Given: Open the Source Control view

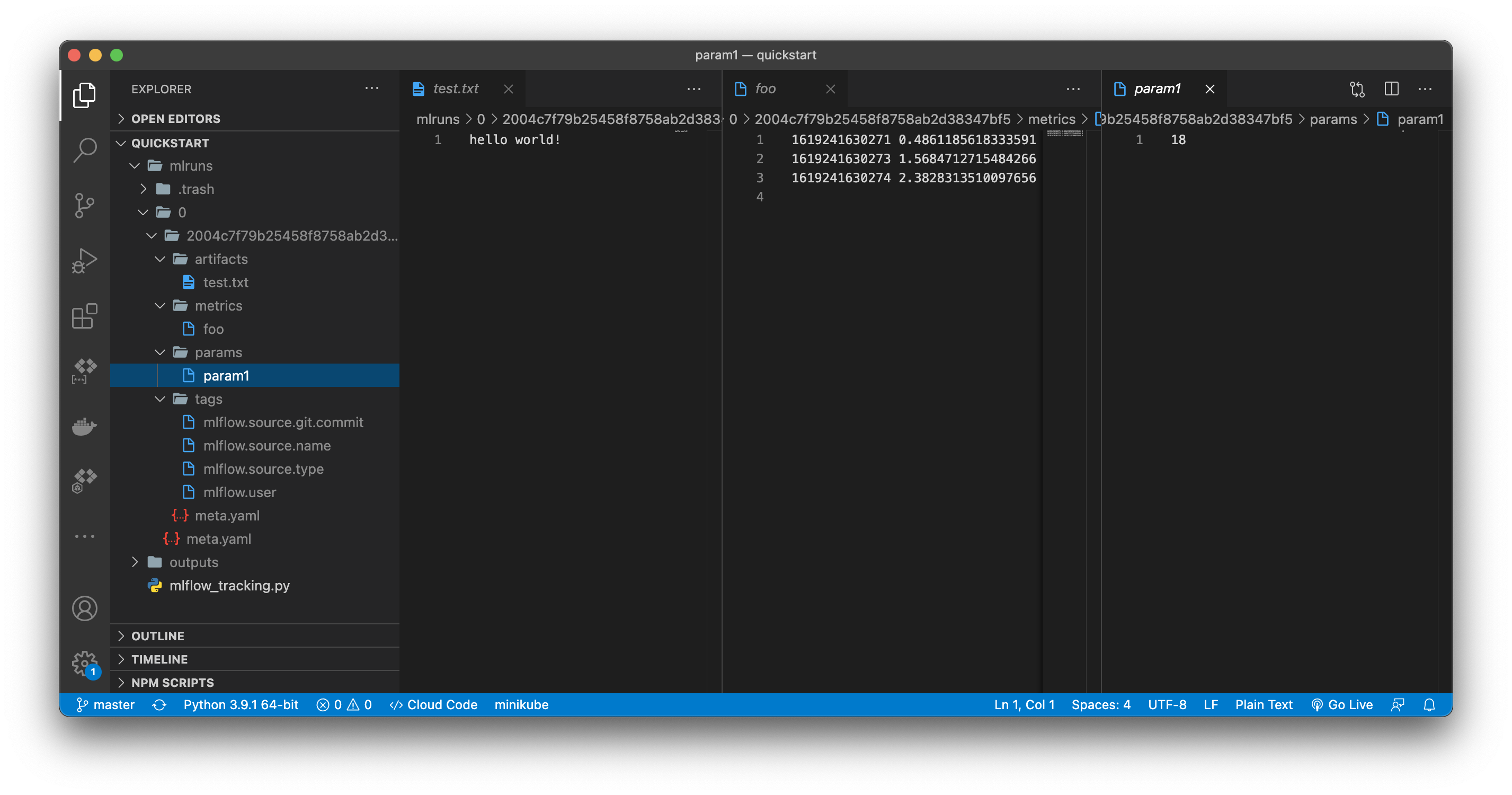Looking at the screenshot, I should (85, 206).
